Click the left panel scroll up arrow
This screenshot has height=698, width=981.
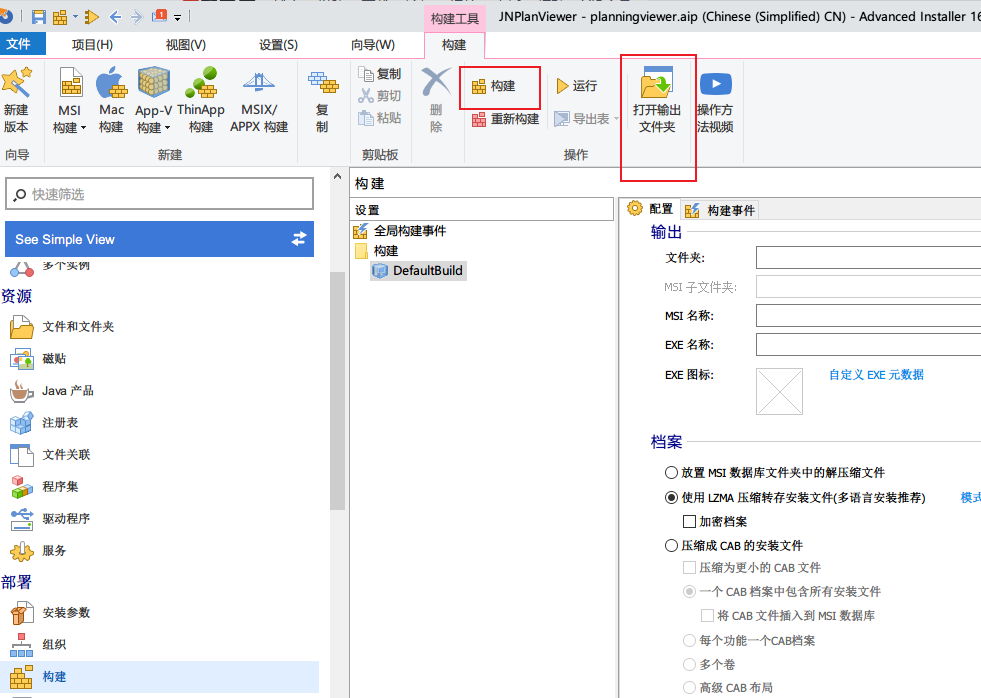coord(337,177)
